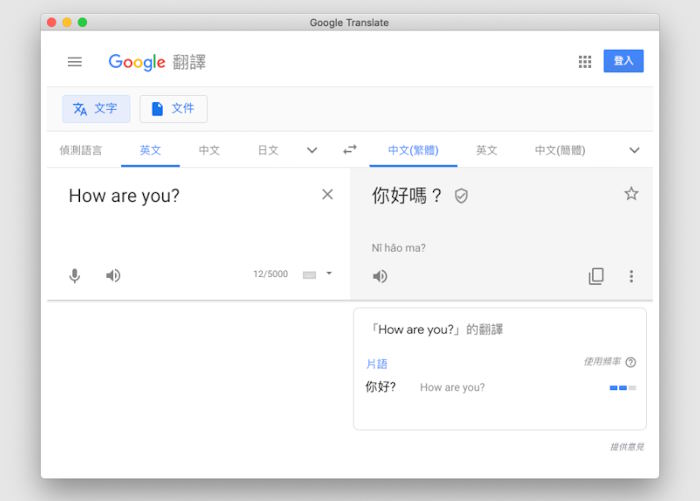Select 英文 as target language
The height and width of the screenshot is (501, 700).
click(x=487, y=150)
